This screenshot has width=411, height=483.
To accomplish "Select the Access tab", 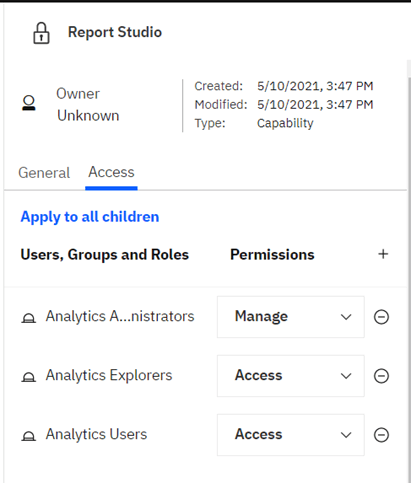I will point(111,173).
